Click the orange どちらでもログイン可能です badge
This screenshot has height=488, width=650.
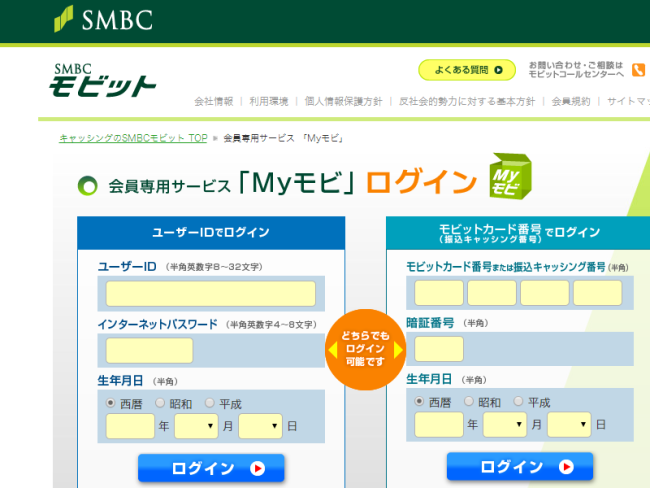(365, 349)
